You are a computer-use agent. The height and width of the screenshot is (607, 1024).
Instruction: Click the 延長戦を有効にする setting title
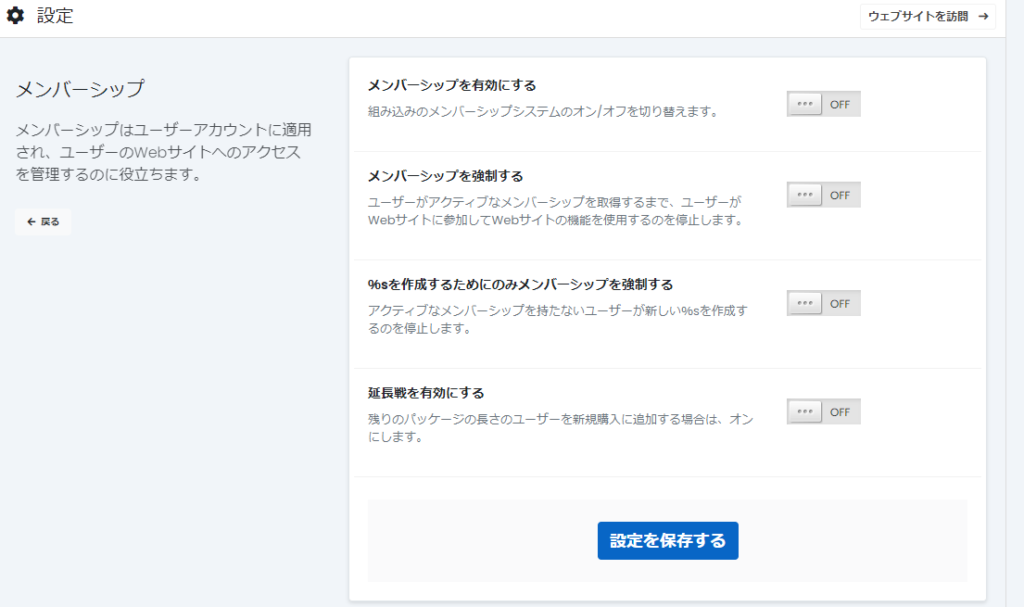(x=426, y=393)
